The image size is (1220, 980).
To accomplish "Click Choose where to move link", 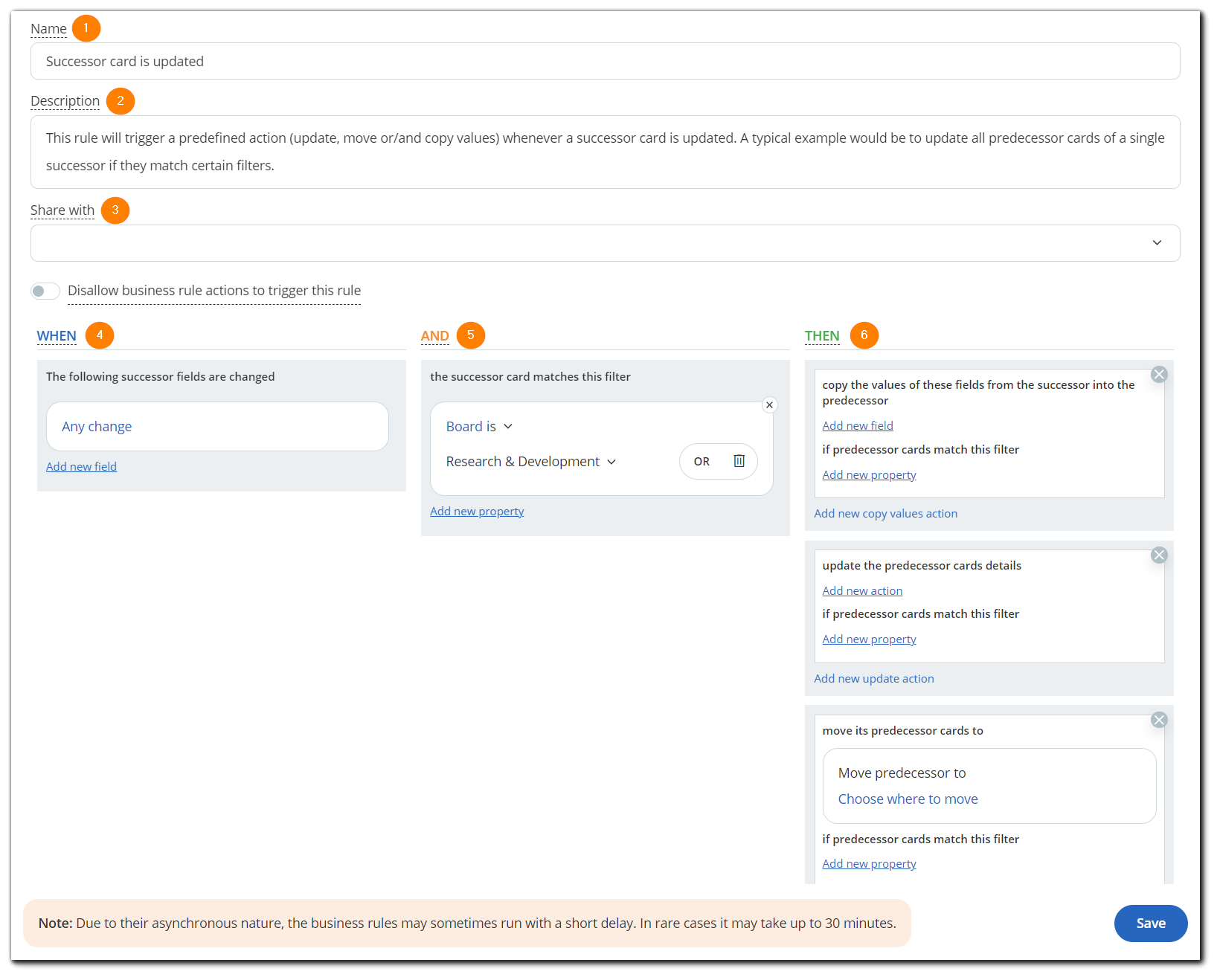I will click(908, 799).
